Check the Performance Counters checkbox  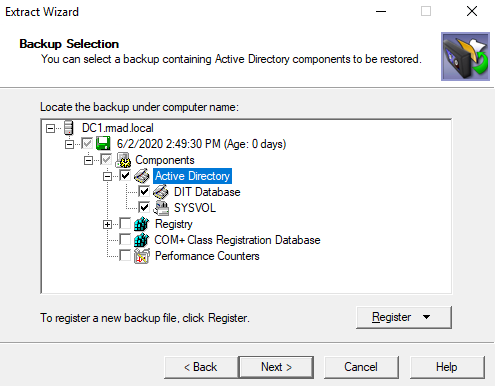[x=125, y=256]
